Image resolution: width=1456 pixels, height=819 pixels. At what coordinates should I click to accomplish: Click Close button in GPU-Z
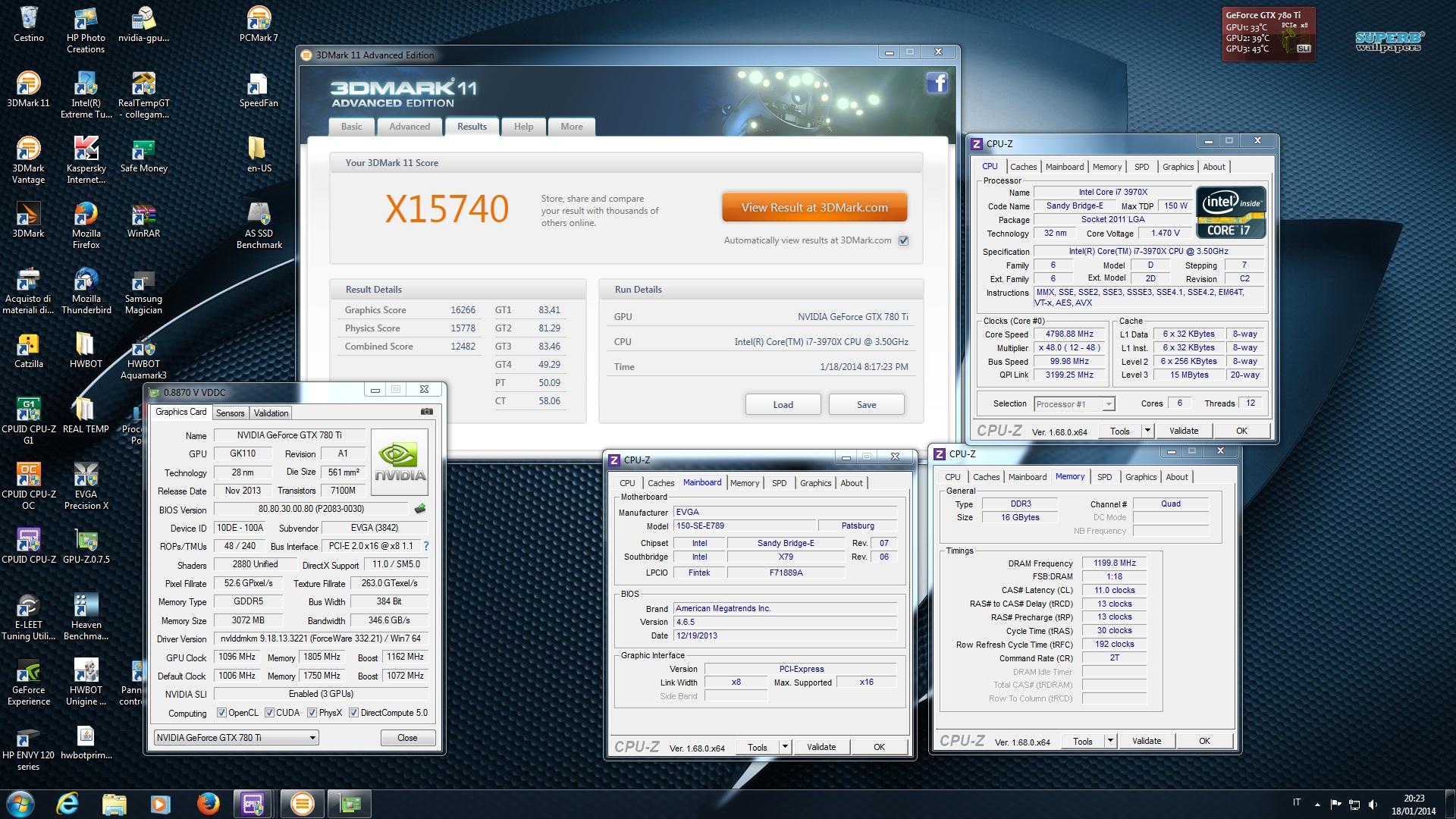pyautogui.click(x=407, y=738)
